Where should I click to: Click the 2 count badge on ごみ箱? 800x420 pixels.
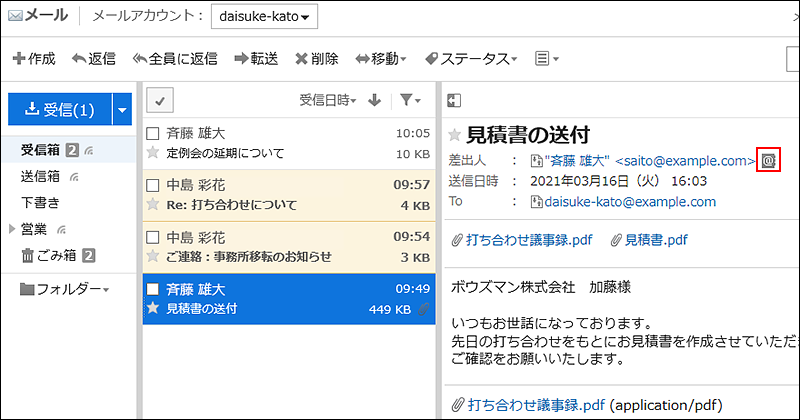(88, 255)
